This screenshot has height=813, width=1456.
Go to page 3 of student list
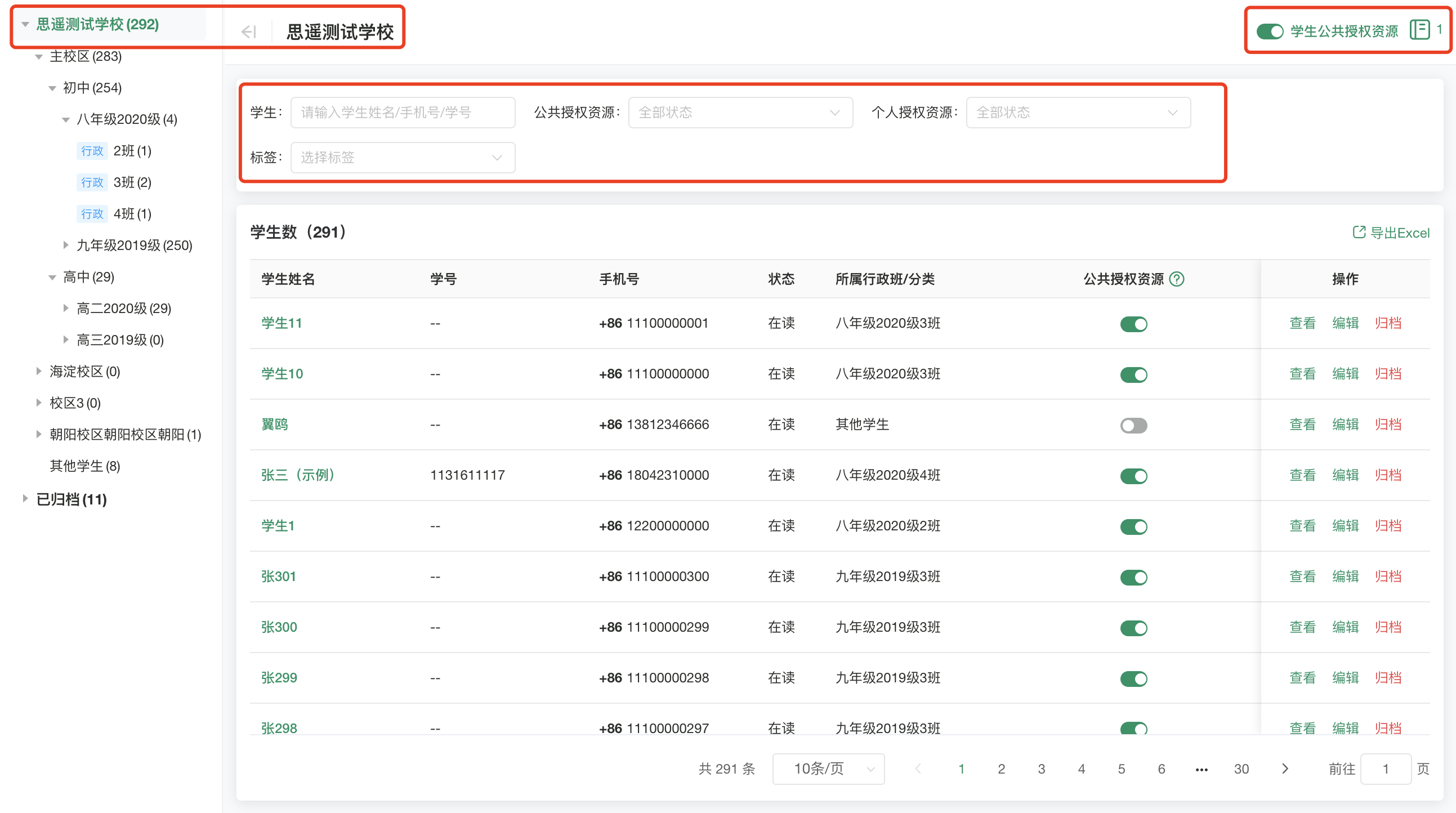point(1041,769)
